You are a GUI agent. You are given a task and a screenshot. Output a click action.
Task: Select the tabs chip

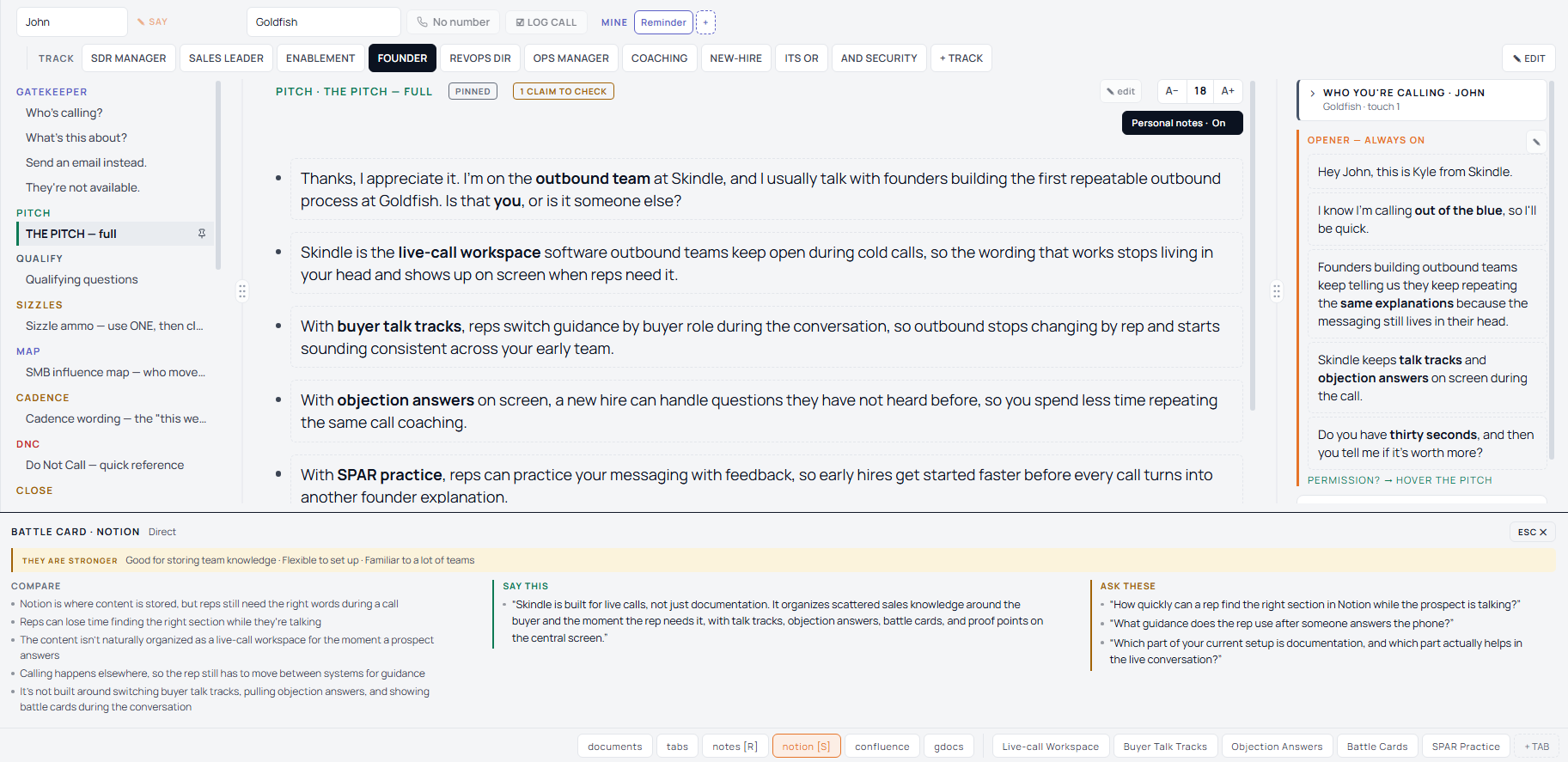(677, 747)
